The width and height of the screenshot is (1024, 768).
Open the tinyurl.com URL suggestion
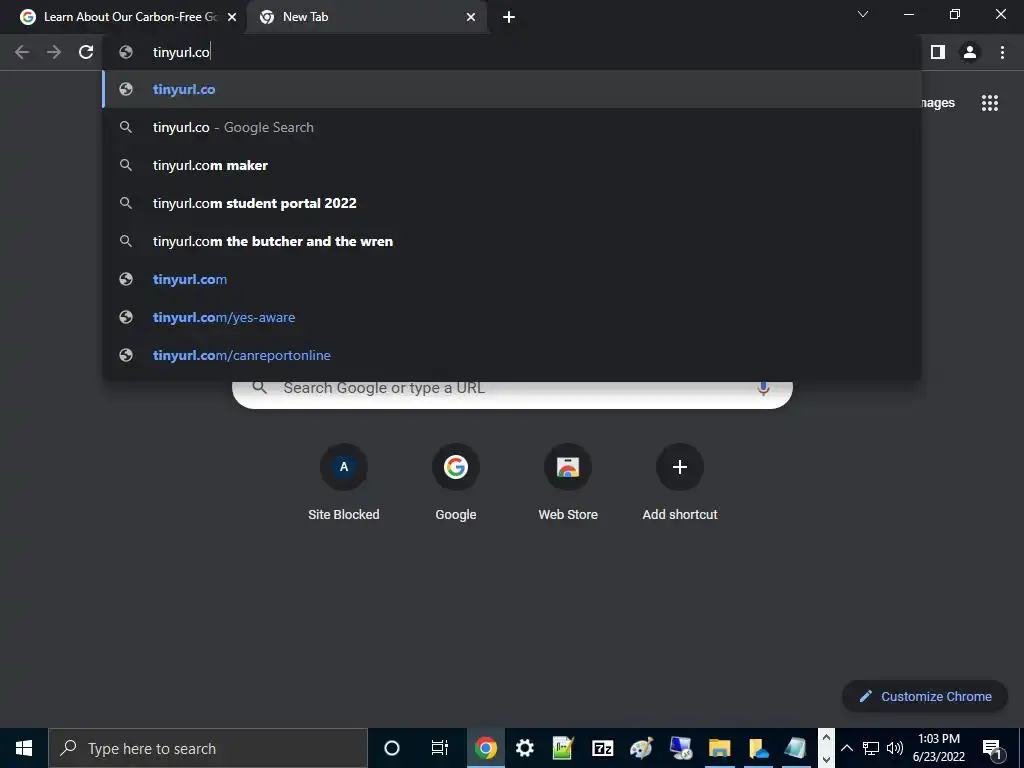(512, 279)
